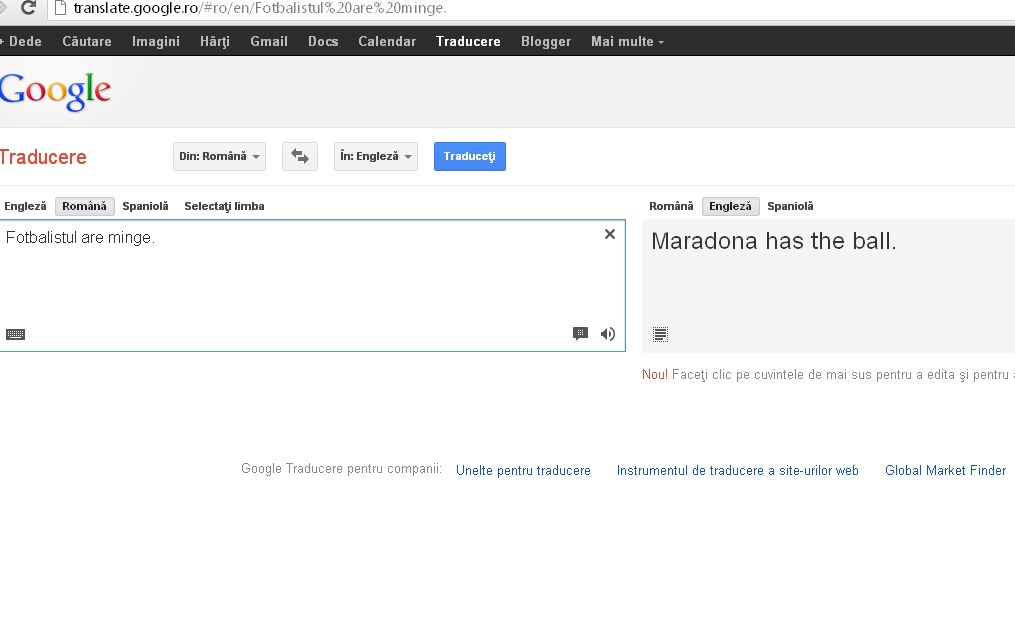Click Traducere in the top bar
This screenshot has width=1015, height=625.
(468, 41)
